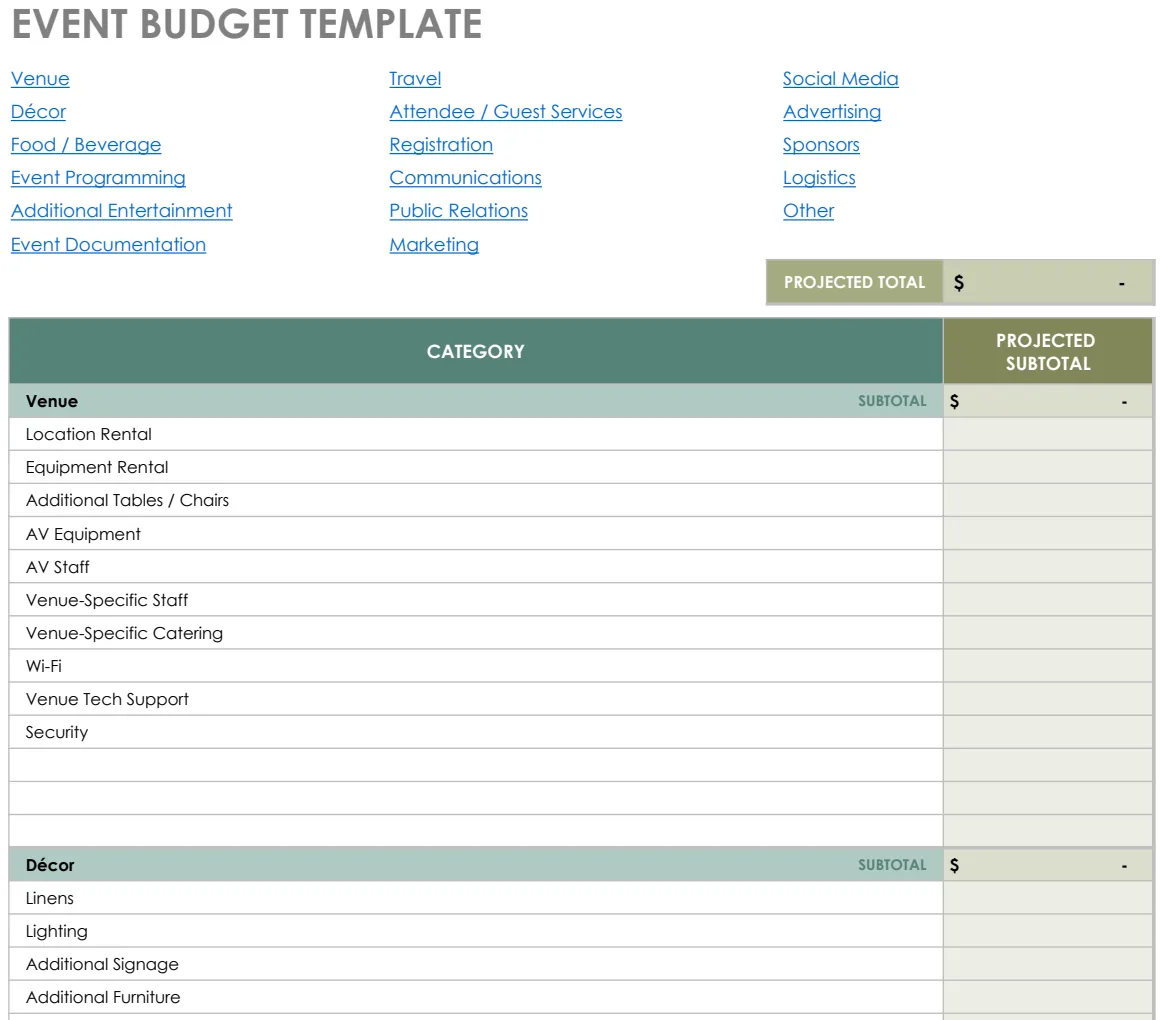Screen dimensions: 1164x1020
Task: Select Venue-Specific Catering subtotal cell
Action: [x=1047, y=633]
